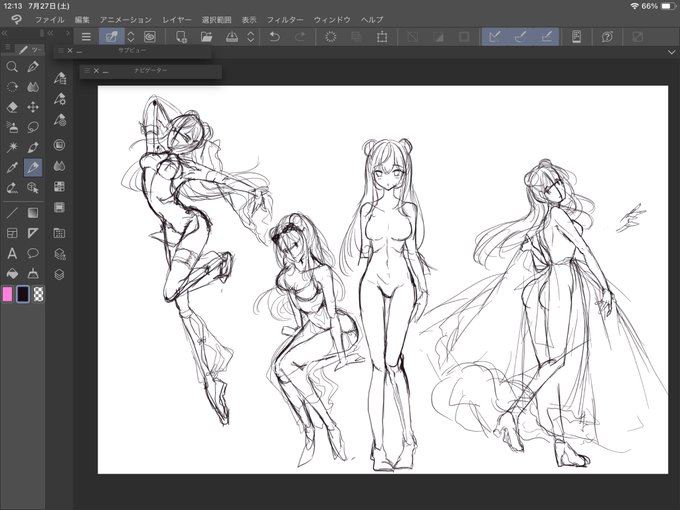Select the triangle Ruler tool

pyautogui.click(x=33, y=233)
